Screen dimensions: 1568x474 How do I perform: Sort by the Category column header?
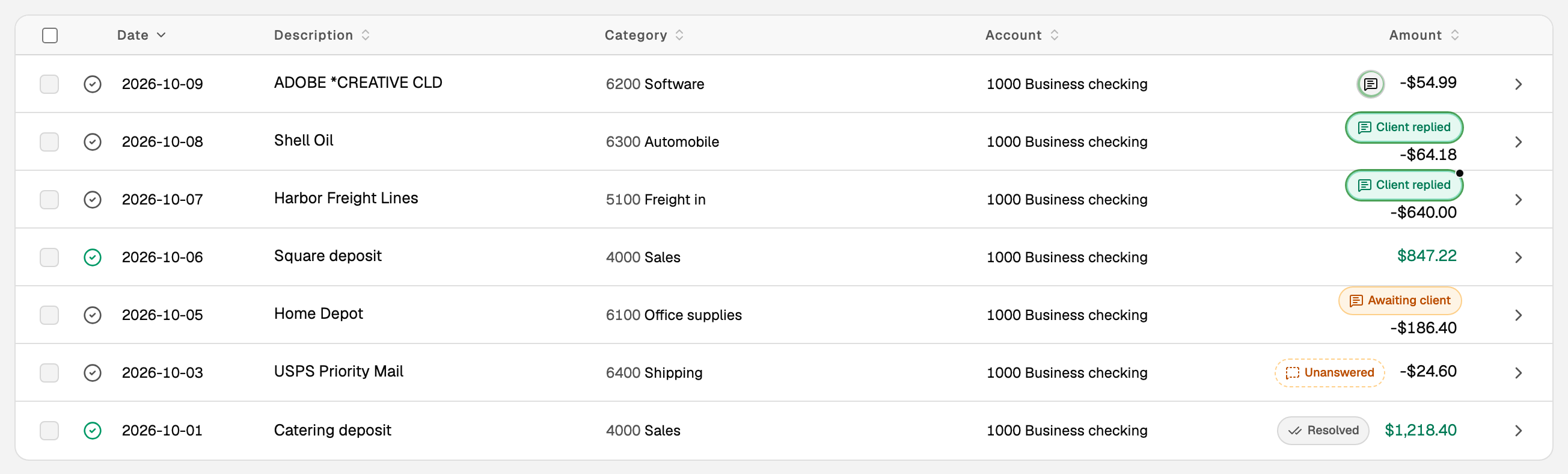644,35
